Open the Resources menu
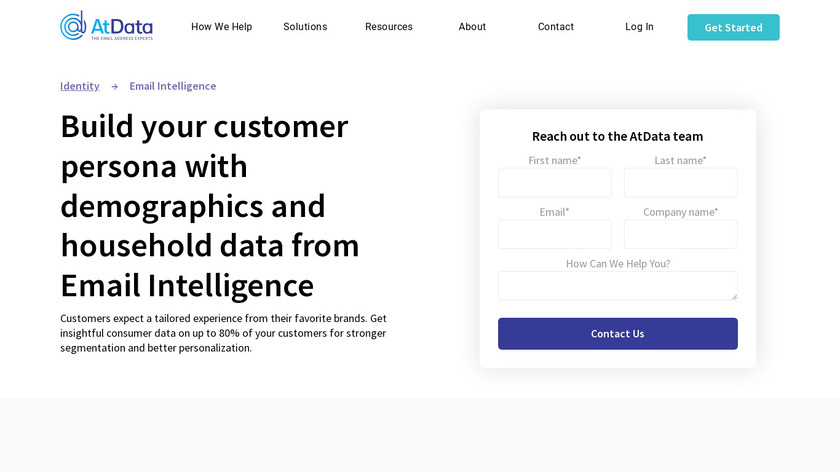 [389, 27]
